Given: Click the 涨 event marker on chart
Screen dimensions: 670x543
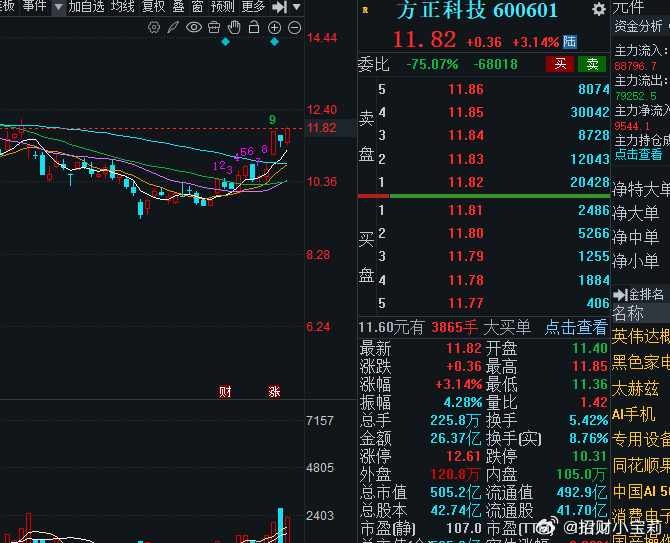Looking at the screenshot, I should tap(274, 391).
